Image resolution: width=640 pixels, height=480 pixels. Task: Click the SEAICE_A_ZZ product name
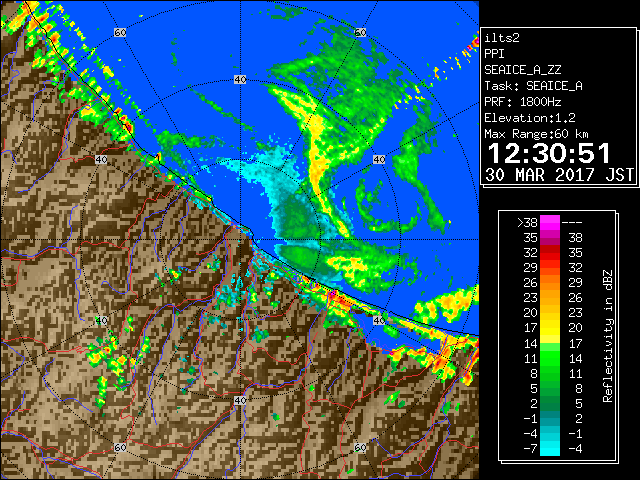pos(522,70)
